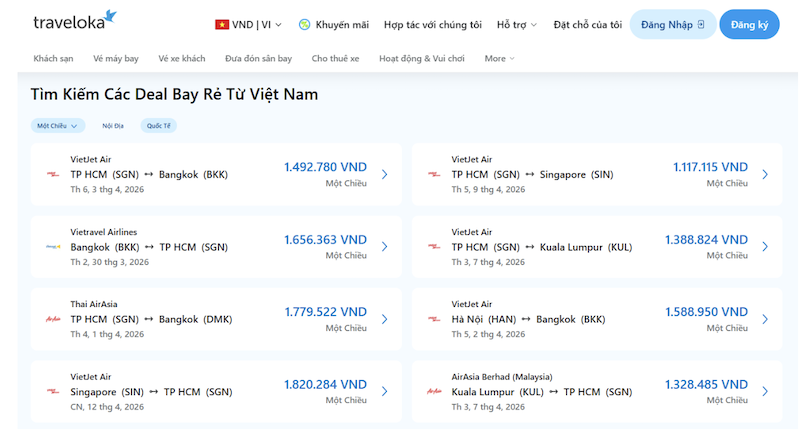Click arrow on Hà Nội–Bangkok deal
800x442 pixels.
pyautogui.click(x=765, y=318)
